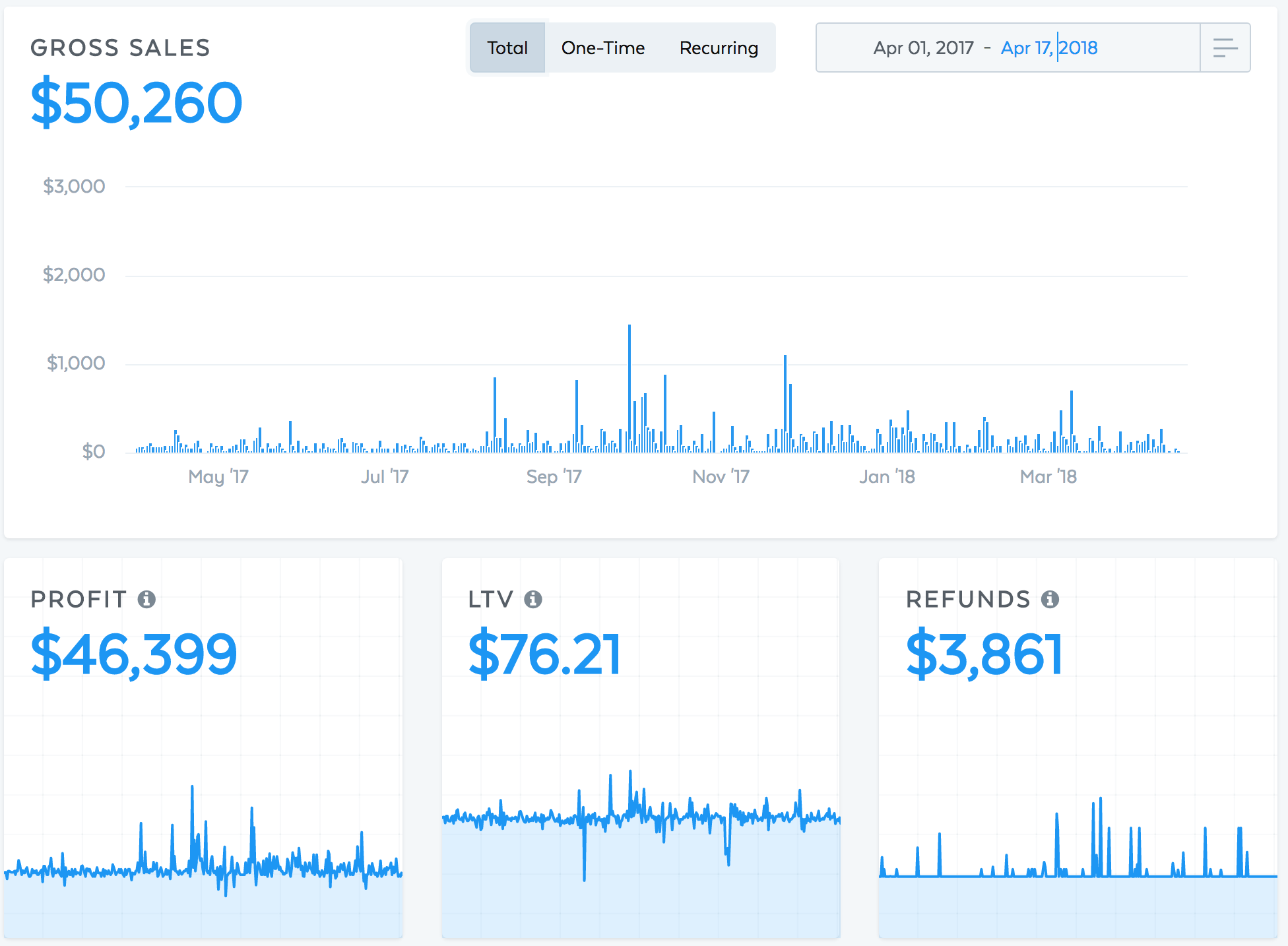Screen dimensions: 1288x946
Task: Select the $1,000 y-axis label
Action: pyautogui.click(x=76, y=363)
